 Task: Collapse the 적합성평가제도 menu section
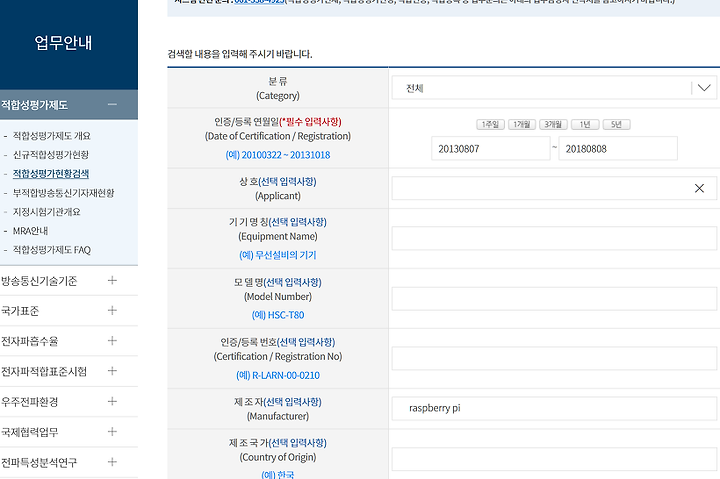pyautogui.click(x=112, y=105)
